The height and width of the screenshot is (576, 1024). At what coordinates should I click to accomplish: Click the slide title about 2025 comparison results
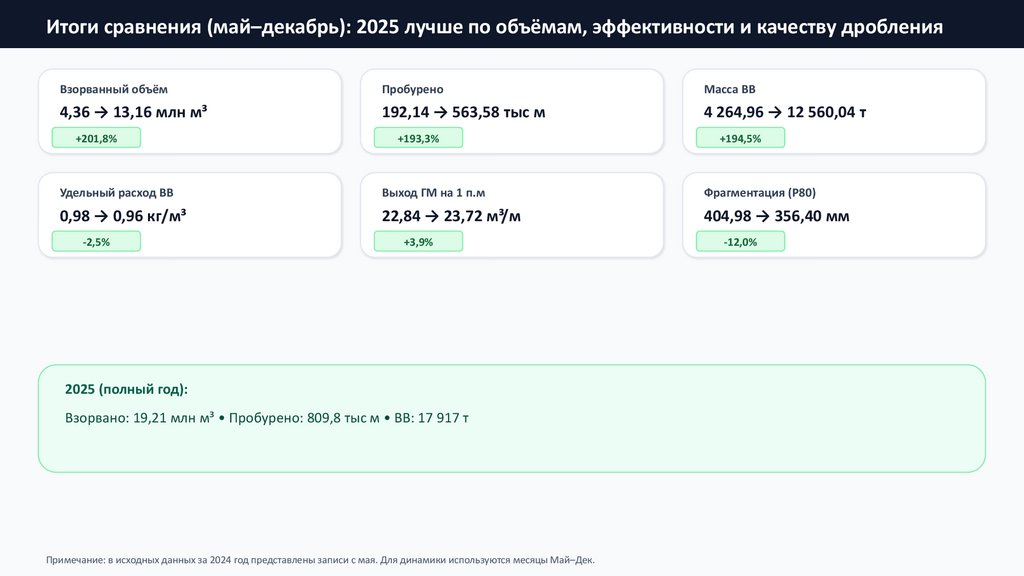click(x=494, y=27)
